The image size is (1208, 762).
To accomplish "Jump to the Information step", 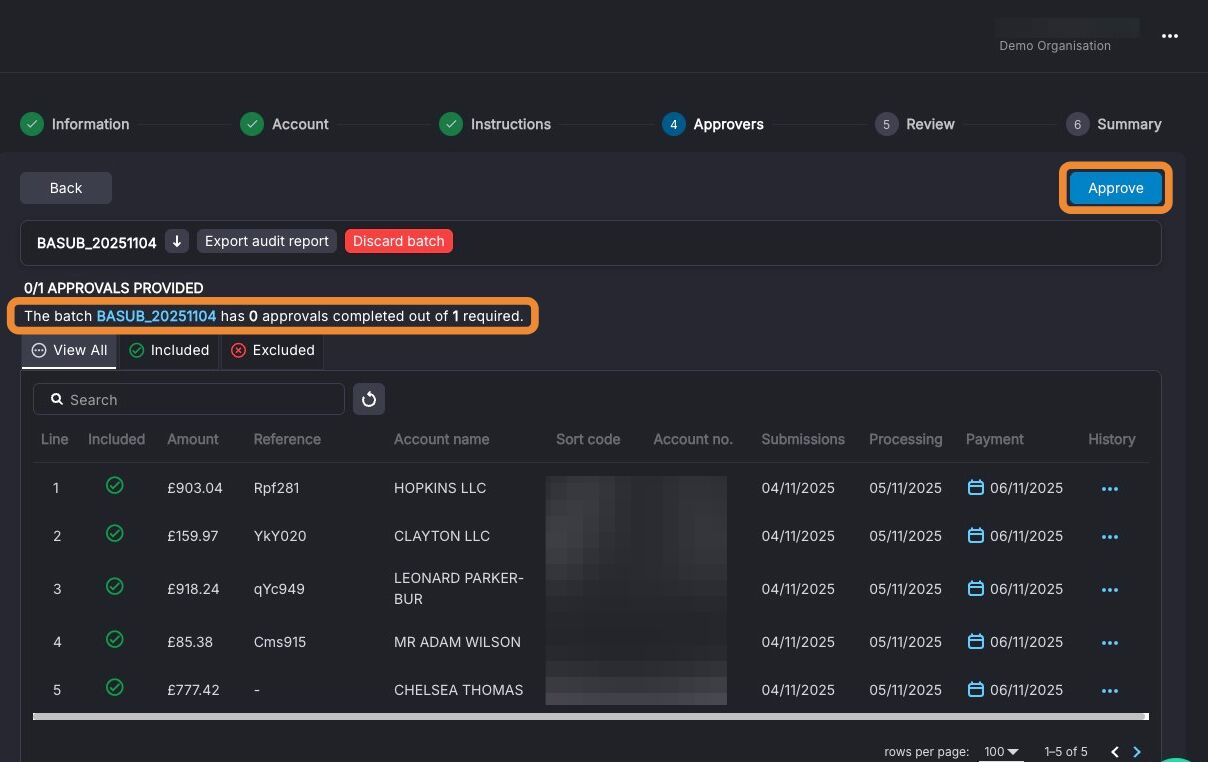I will 75,124.
